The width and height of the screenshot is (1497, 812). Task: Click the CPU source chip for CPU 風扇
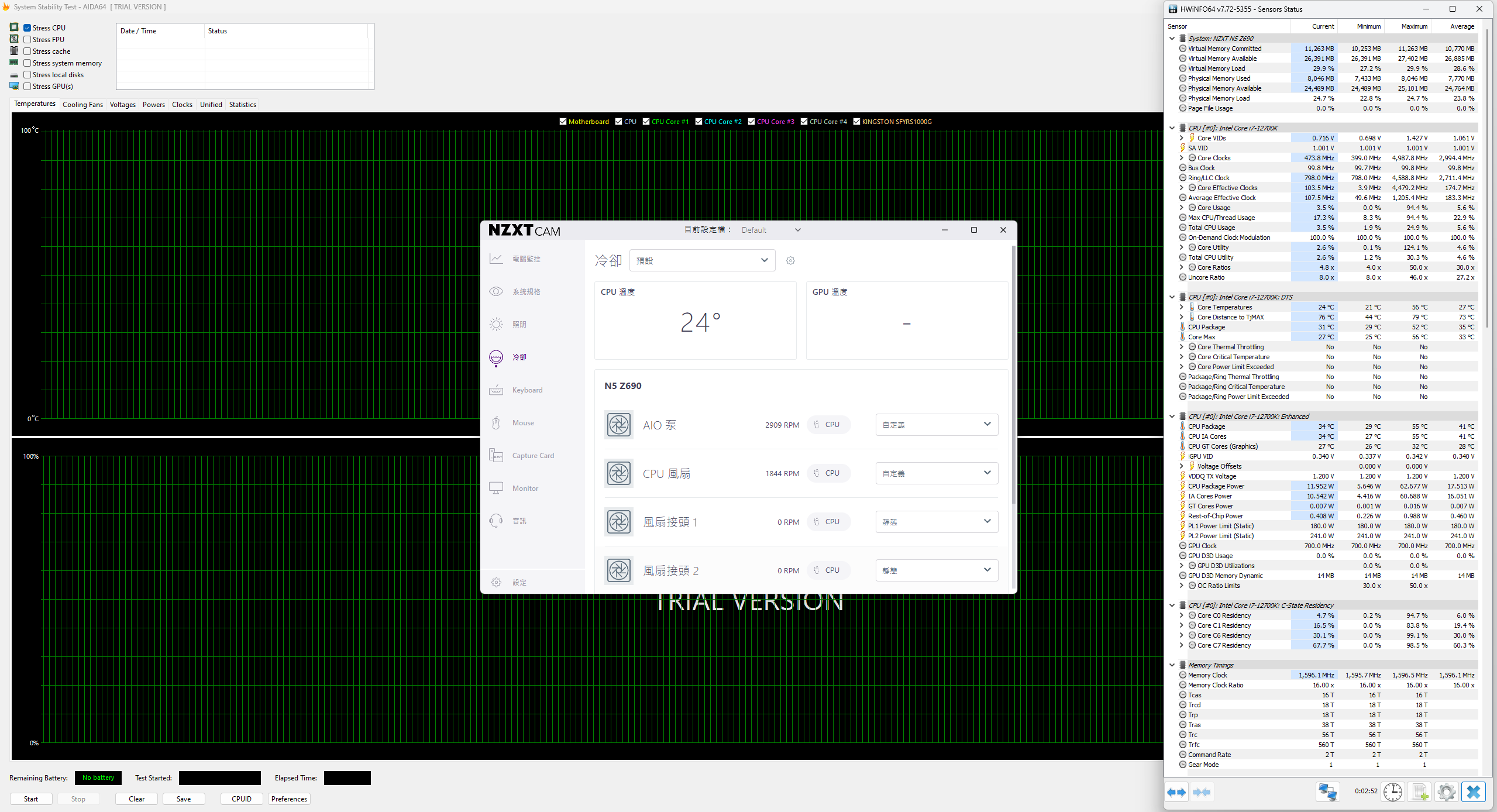click(x=828, y=473)
